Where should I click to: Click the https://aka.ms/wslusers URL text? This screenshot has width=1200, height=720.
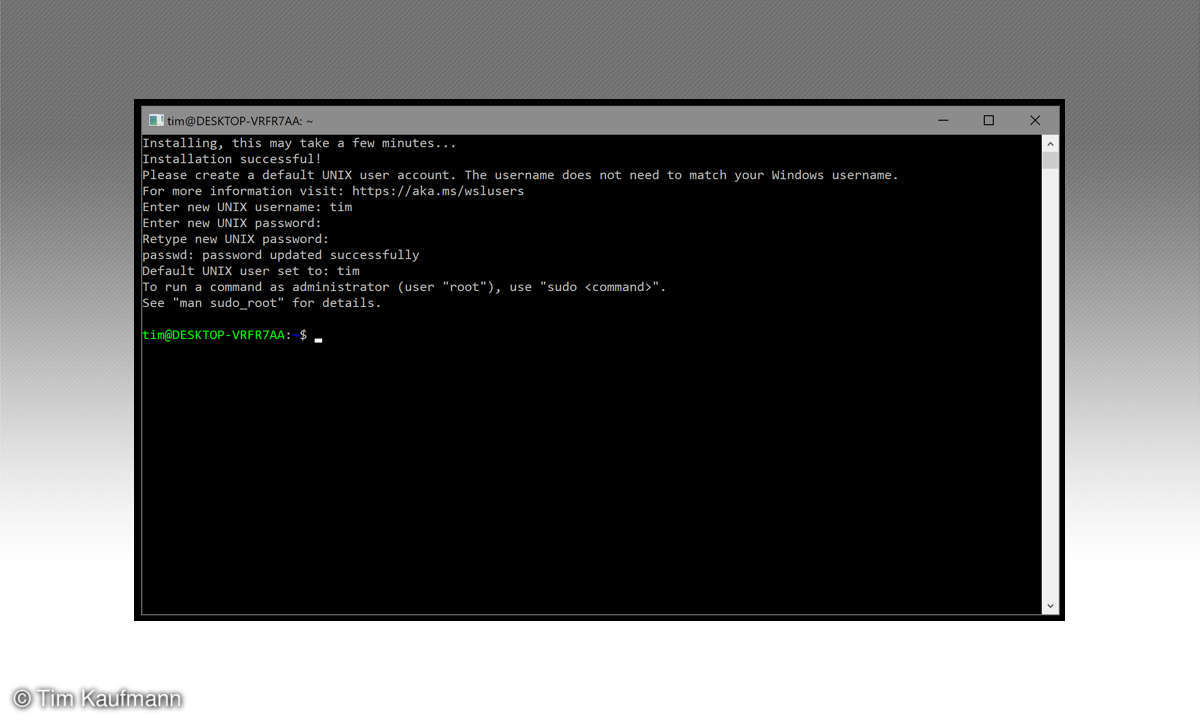coord(438,191)
